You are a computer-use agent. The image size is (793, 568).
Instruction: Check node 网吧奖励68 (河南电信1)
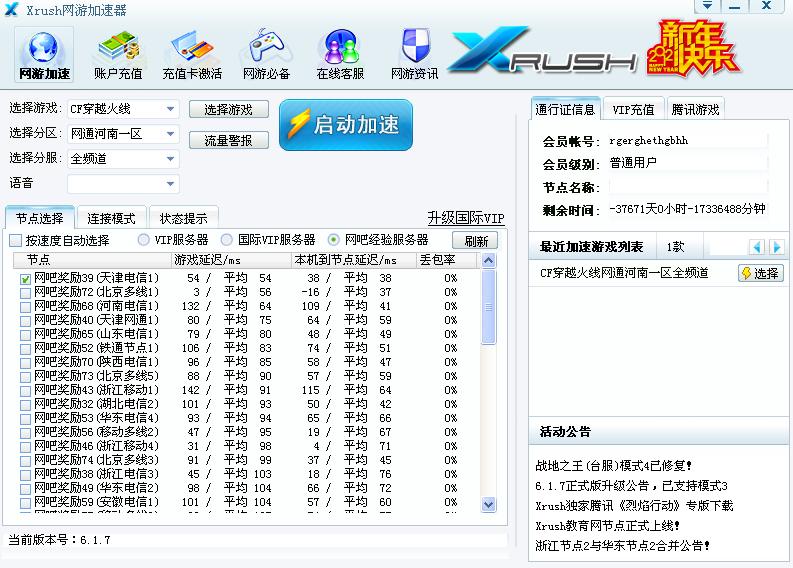point(25,307)
